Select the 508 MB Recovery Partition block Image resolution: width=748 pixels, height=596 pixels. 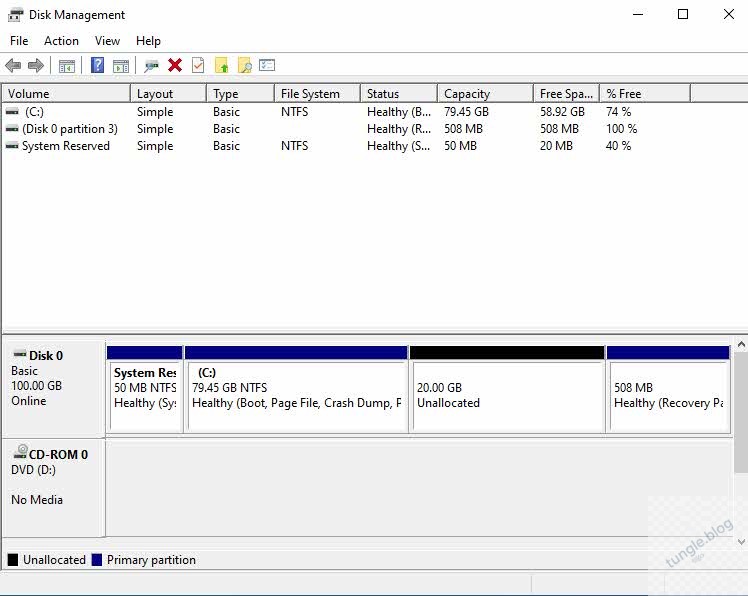pyautogui.click(x=668, y=389)
